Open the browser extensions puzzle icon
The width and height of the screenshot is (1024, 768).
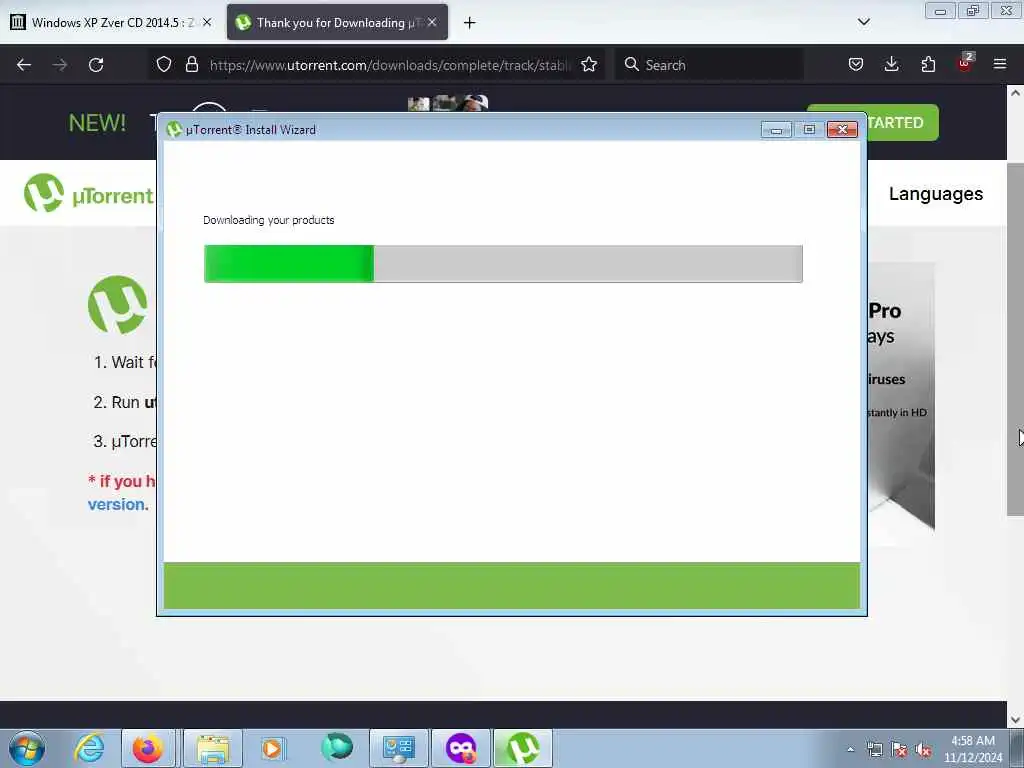point(928,64)
